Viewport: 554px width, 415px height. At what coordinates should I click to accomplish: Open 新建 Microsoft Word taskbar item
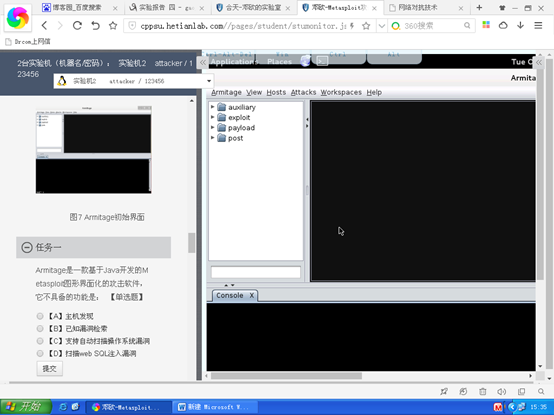coord(216,407)
